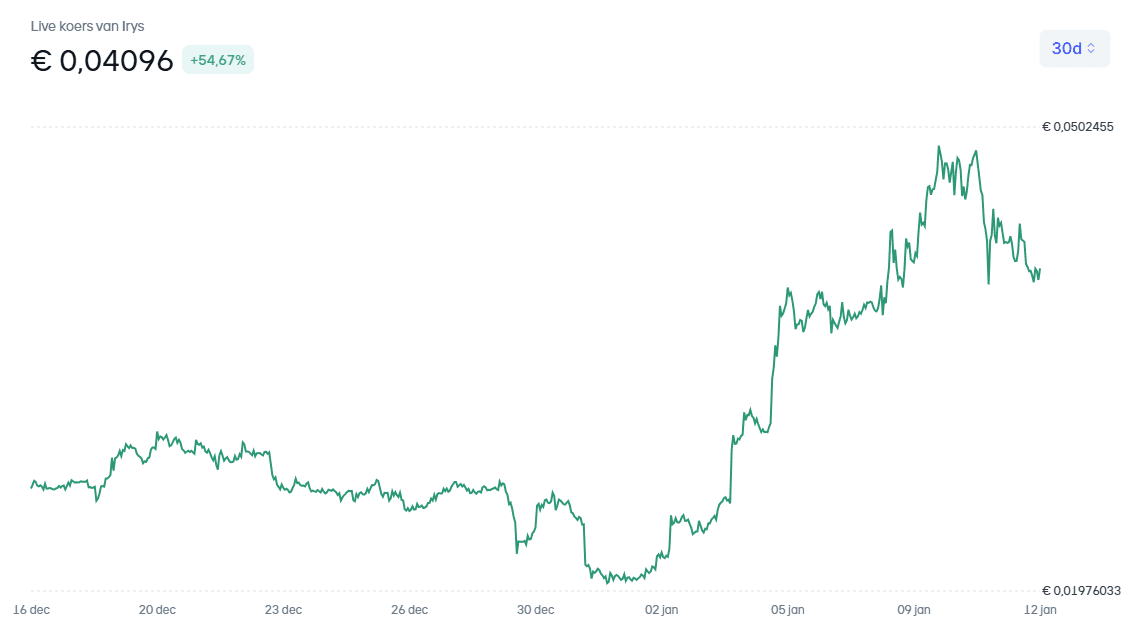The width and height of the screenshot is (1144, 630).
Task: Click the 20 dec axis label
Action: coord(157,610)
